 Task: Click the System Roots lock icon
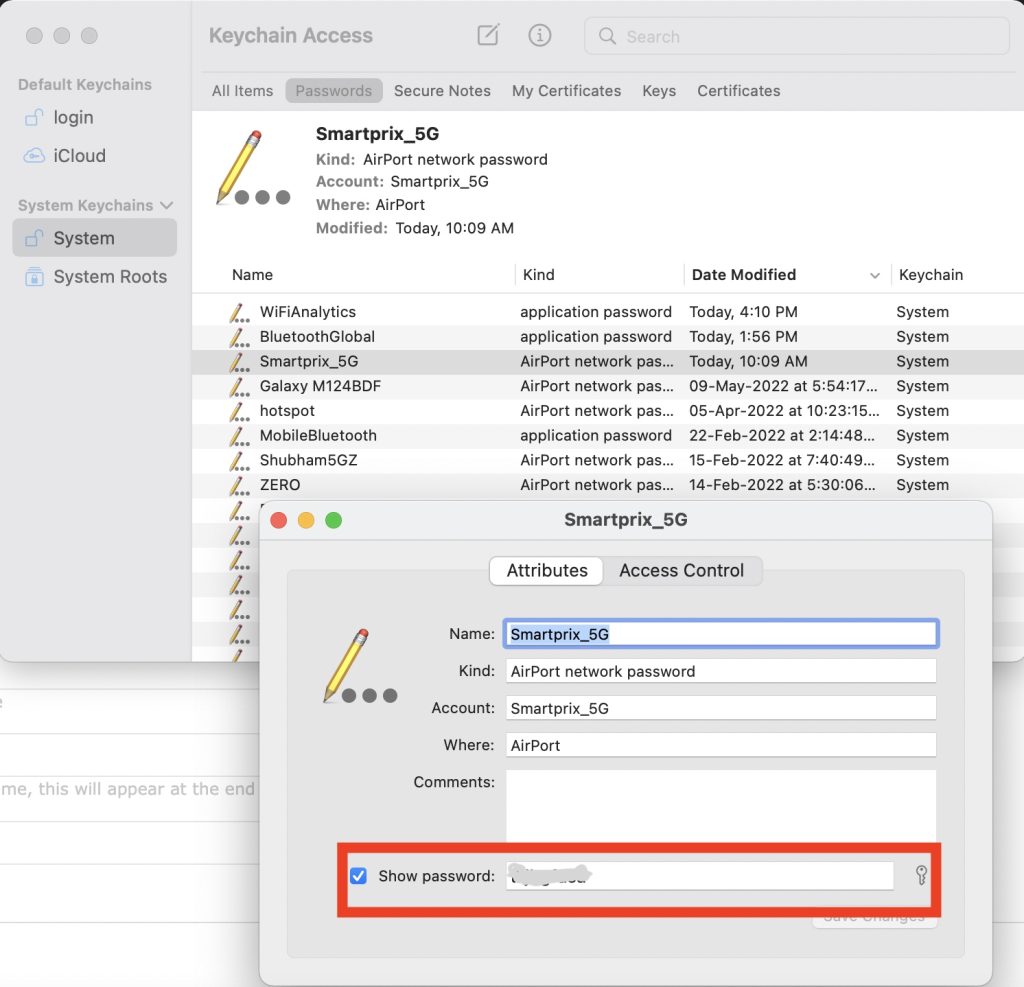point(34,276)
